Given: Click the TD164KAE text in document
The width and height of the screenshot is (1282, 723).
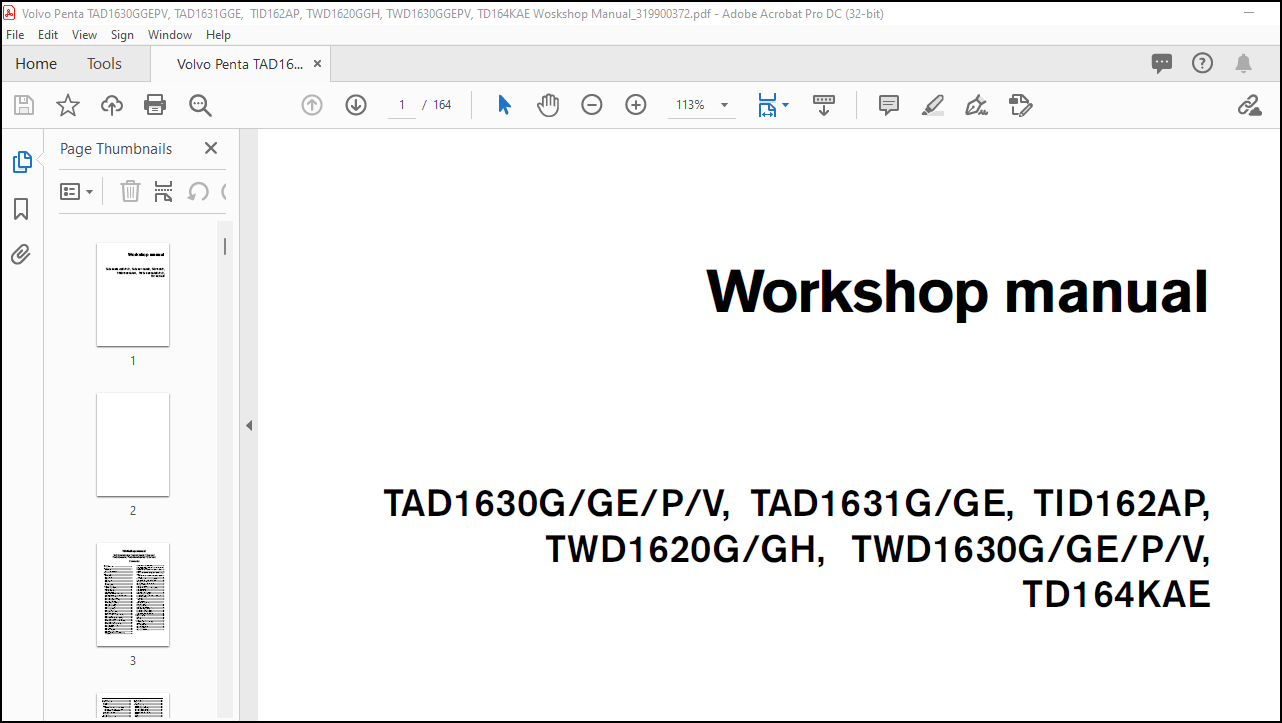Looking at the screenshot, I should click(x=1116, y=595).
